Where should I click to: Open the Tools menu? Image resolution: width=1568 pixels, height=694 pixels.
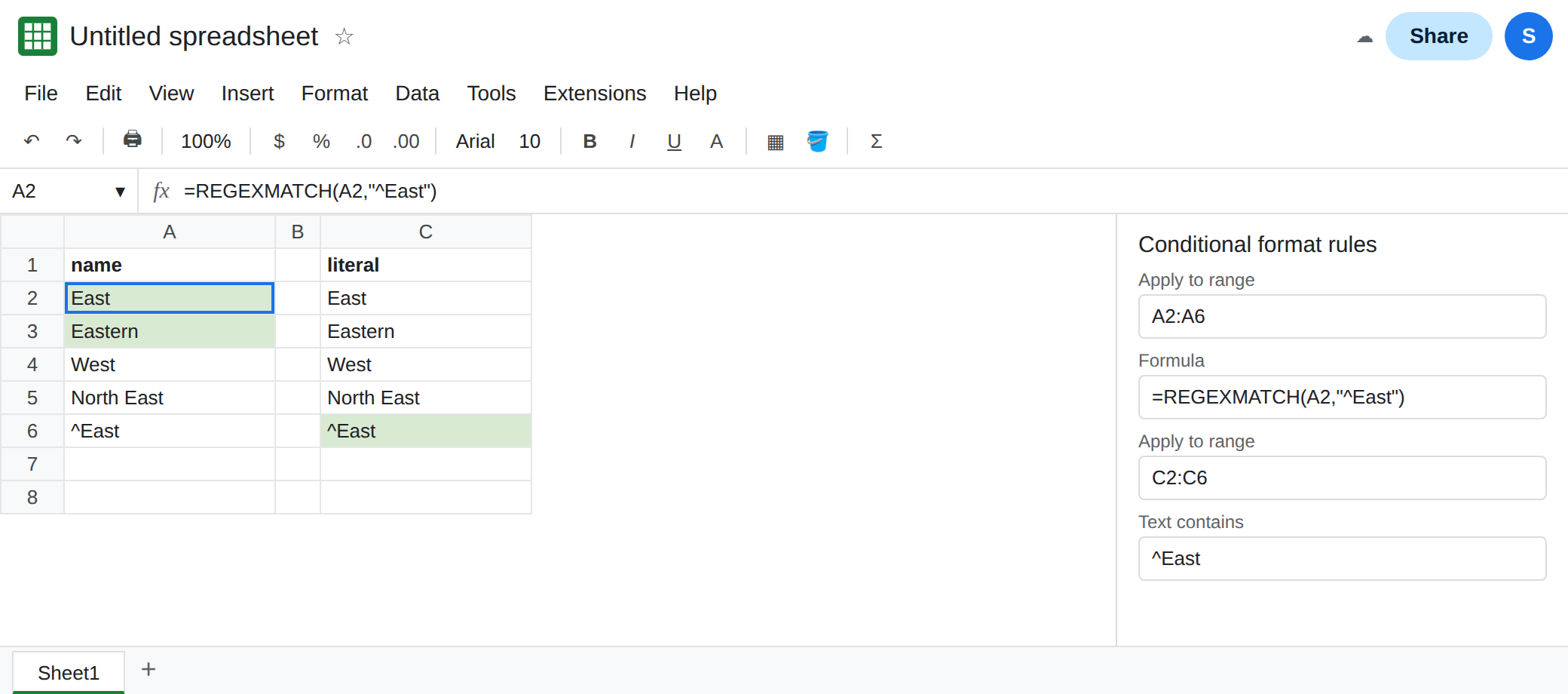(x=491, y=93)
